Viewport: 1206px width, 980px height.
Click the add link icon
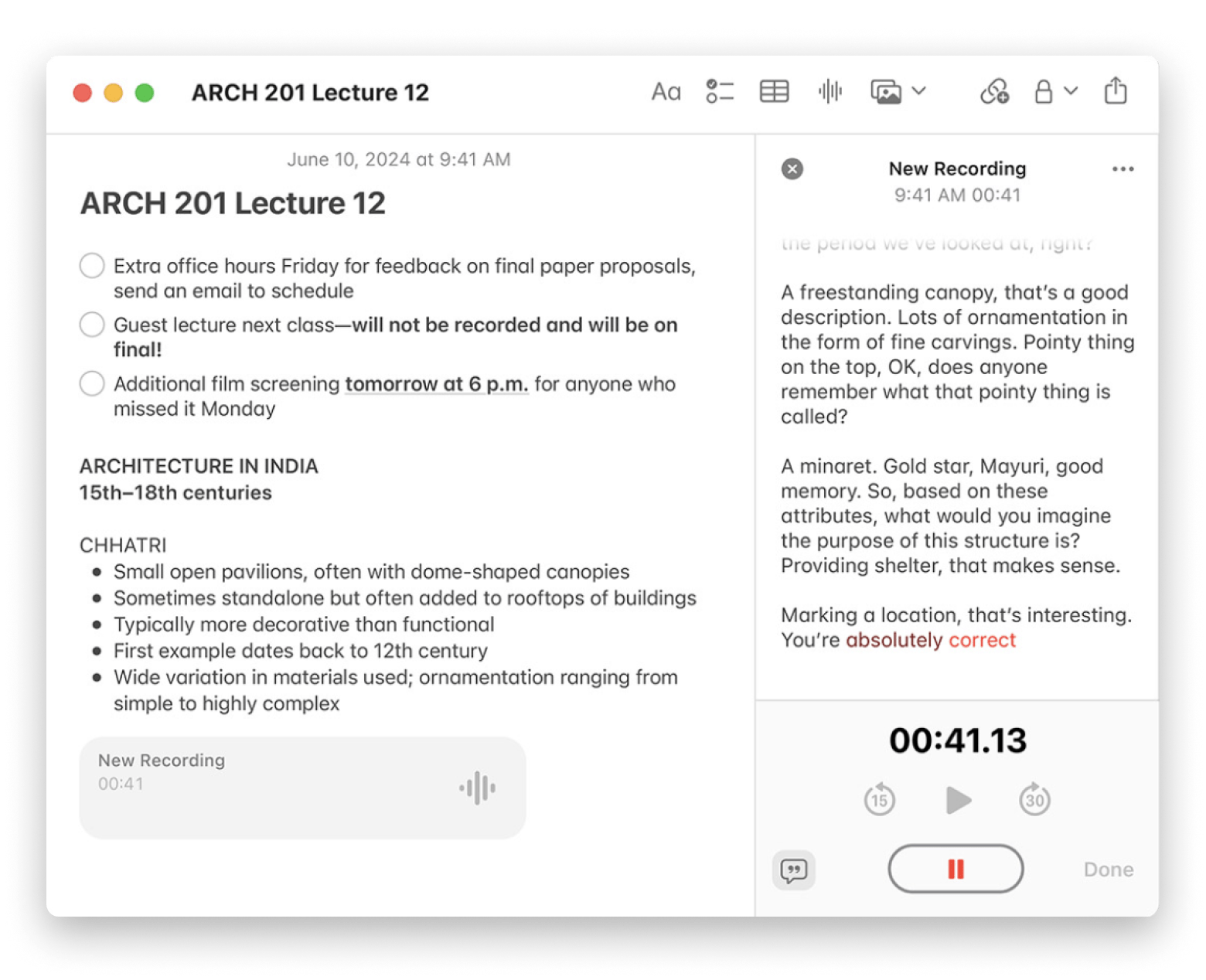pyautogui.click(x=994, y=91)
